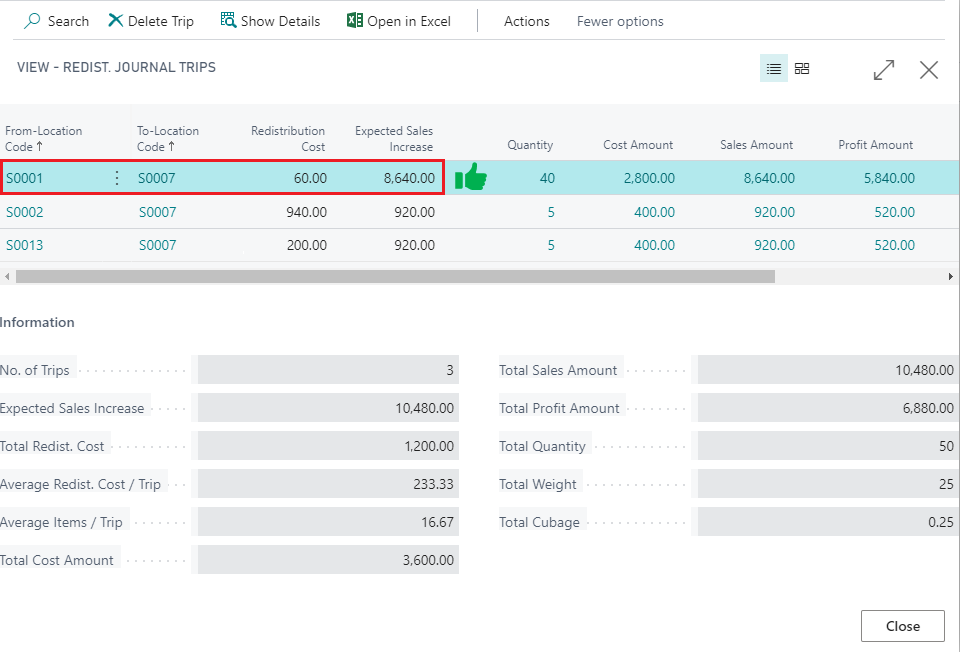
Task: Click the 5,840.00 profit amount value
Action: click(889, 178)
